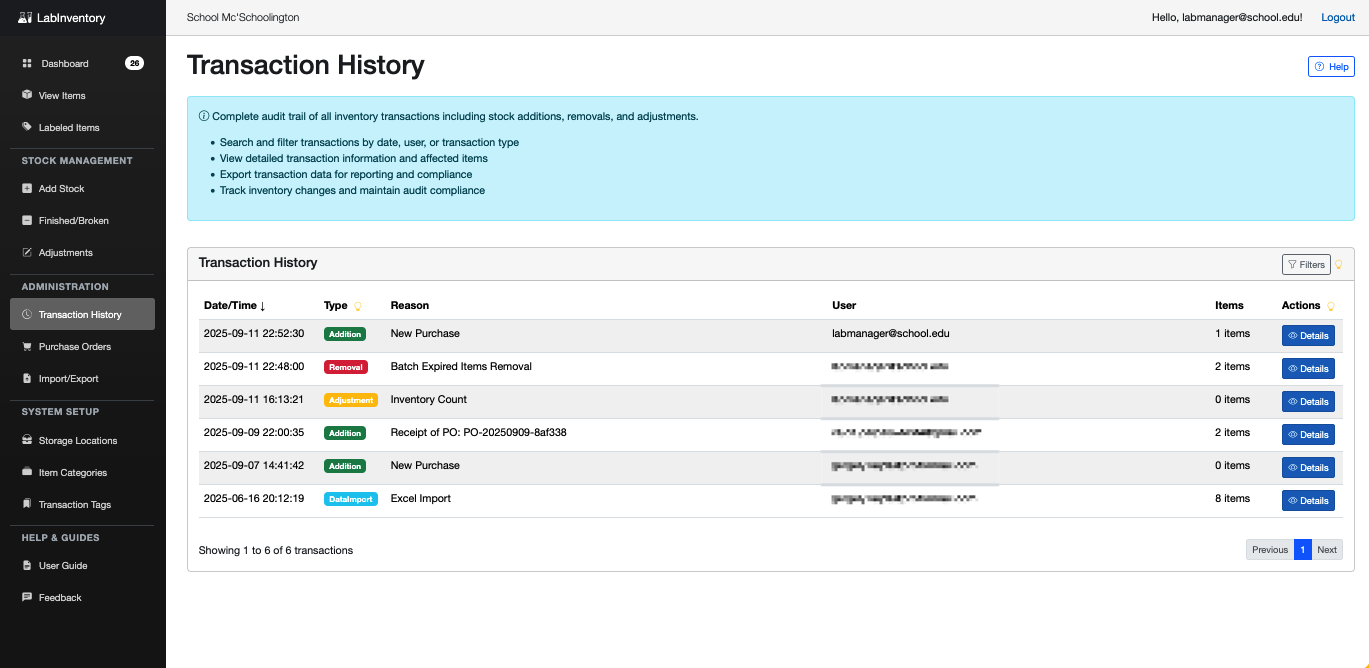Click the dashboard badge showing 26
The image size is (1369, 668).
pyautogui.click(x=134, y=63)
